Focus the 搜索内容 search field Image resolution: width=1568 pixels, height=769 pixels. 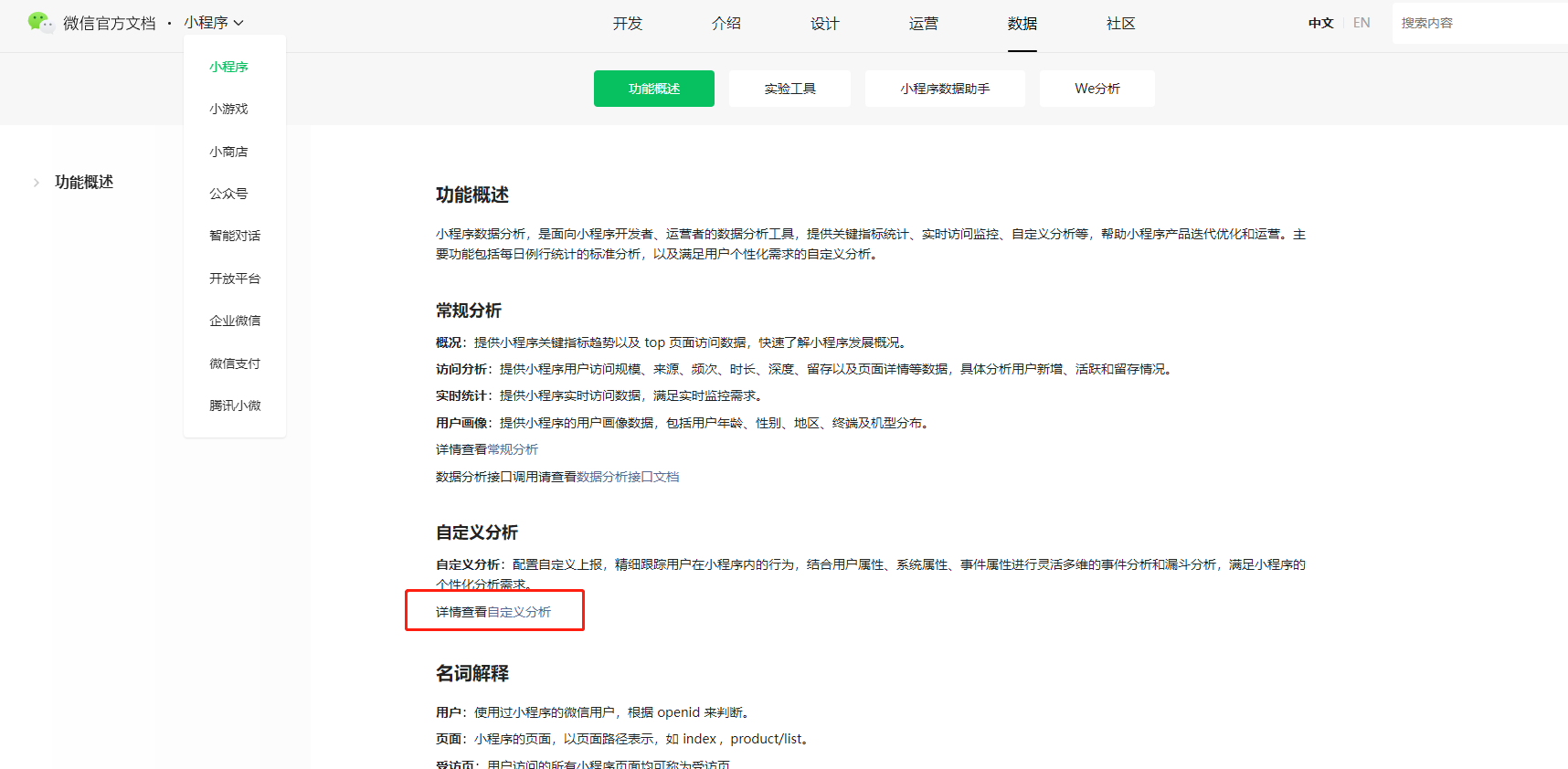[1480, 23]
